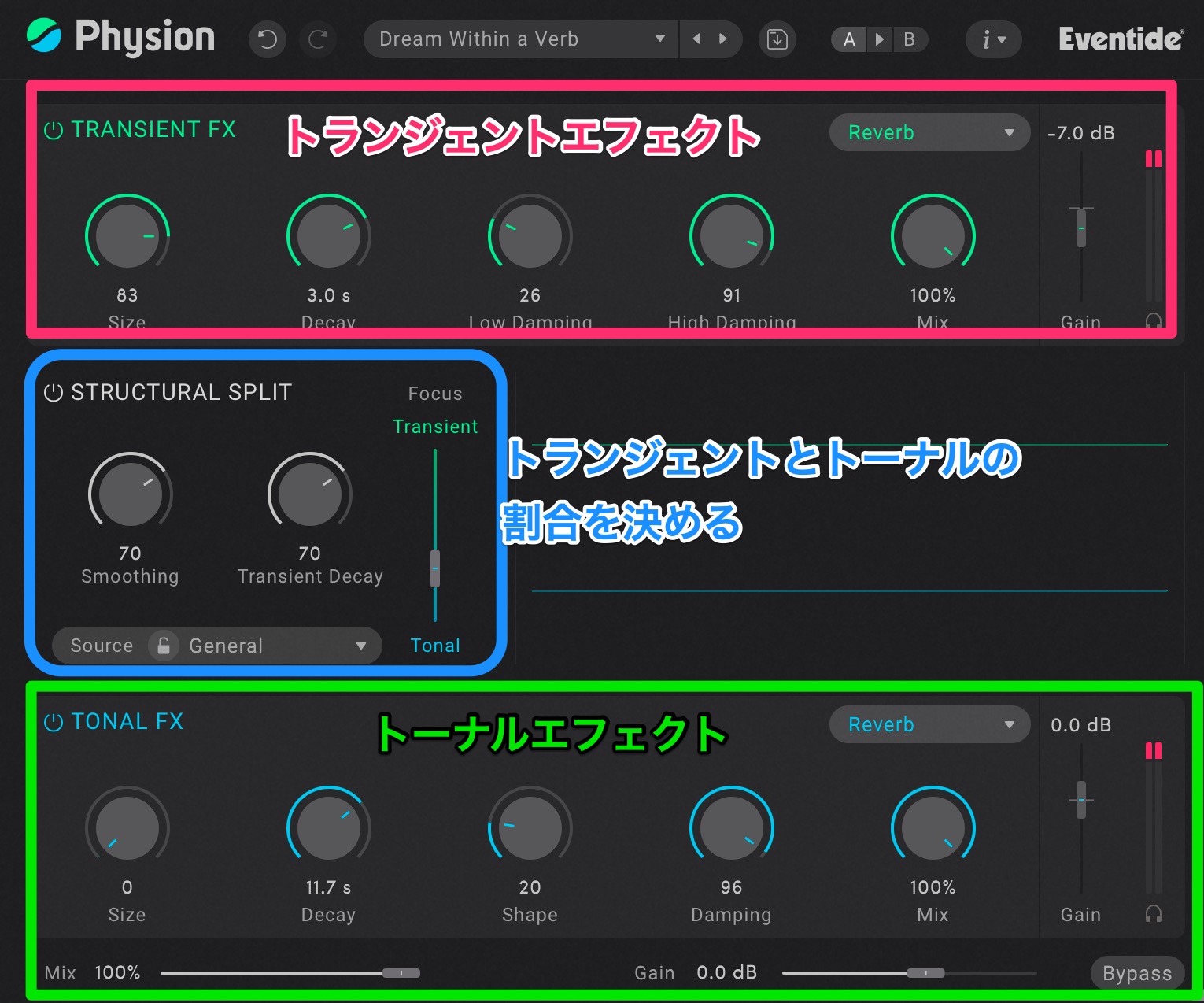The height and width of the screenshot is (1003, 1204).
Task: Open the Dream Within a Verb preset dropdown
Action: (x=521, y=39)
